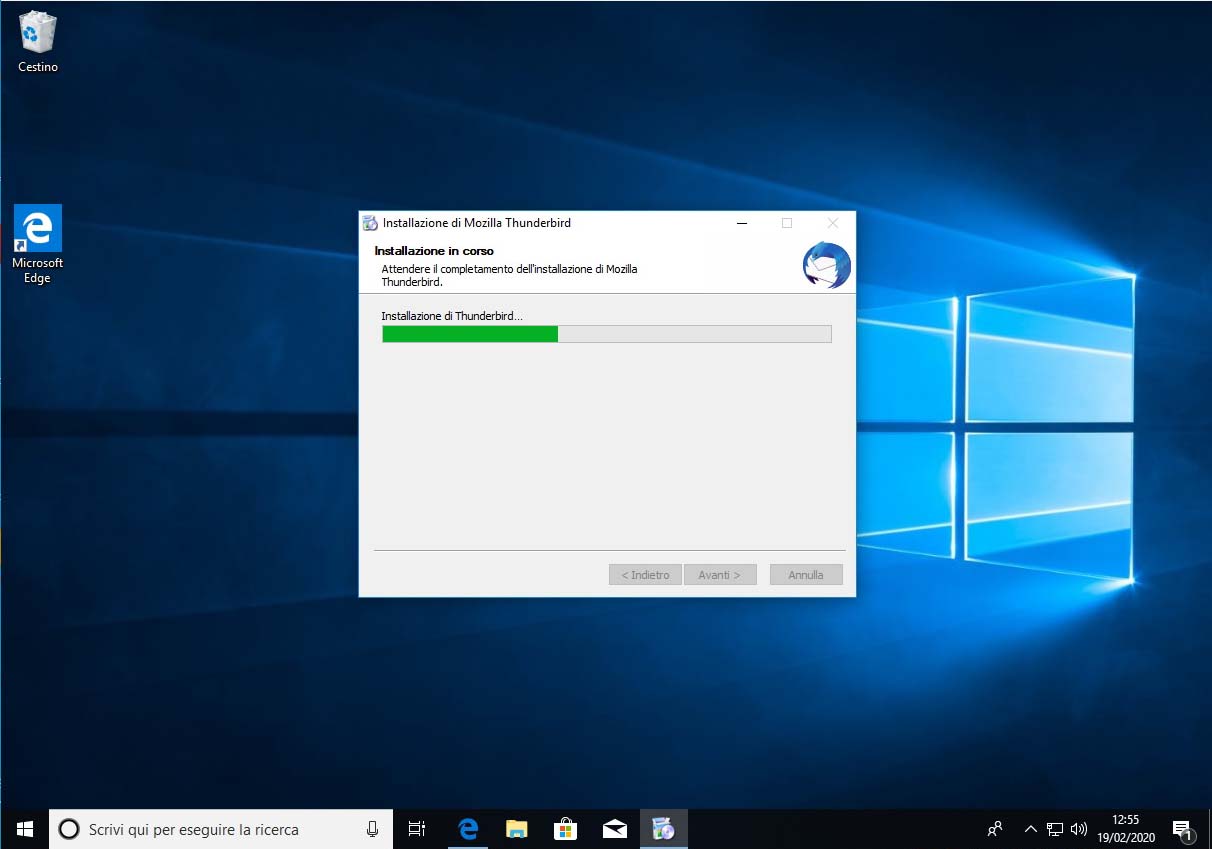
Task: Open Microsoft Store from the taskbar
Action: [565, 829]
